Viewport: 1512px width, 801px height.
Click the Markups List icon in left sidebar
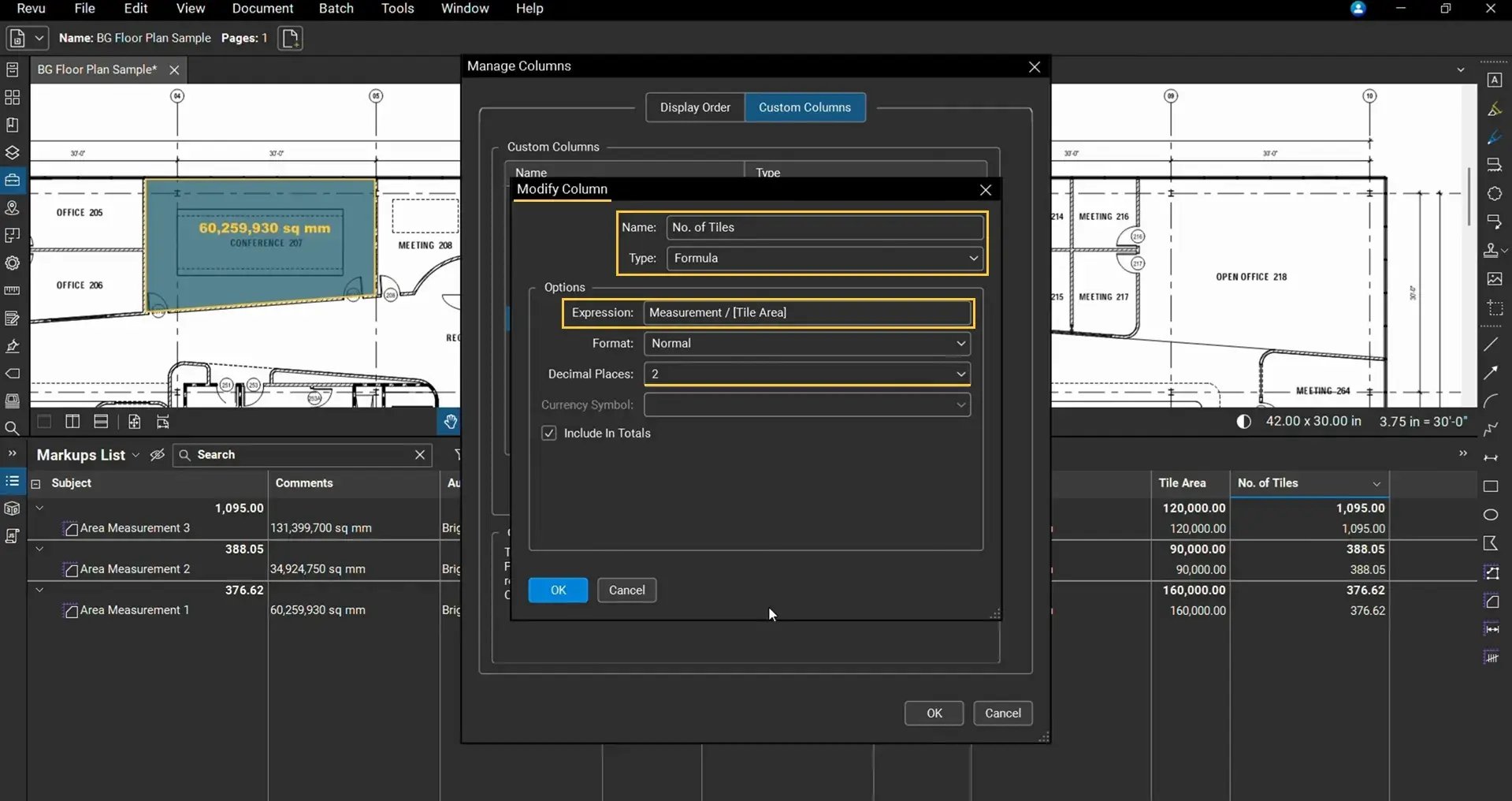pos(13,481)
